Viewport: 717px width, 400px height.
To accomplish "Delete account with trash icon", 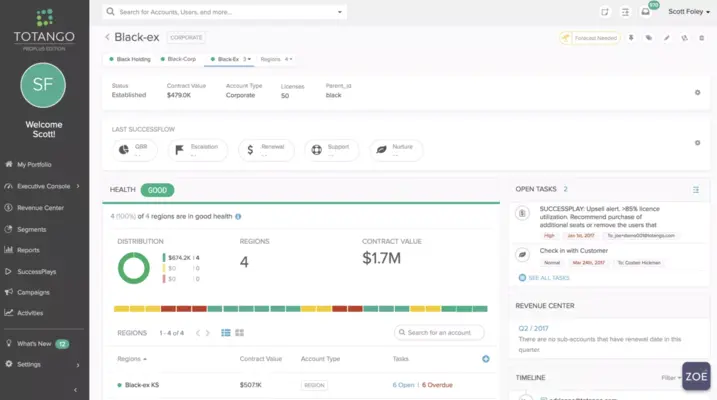I will (701, 38).
